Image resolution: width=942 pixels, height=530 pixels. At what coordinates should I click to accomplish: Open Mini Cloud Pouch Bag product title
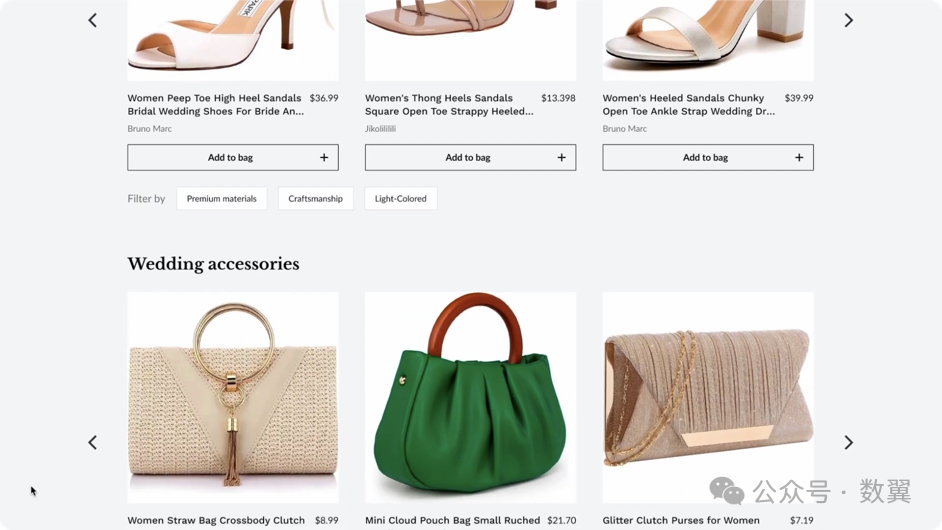452,520
